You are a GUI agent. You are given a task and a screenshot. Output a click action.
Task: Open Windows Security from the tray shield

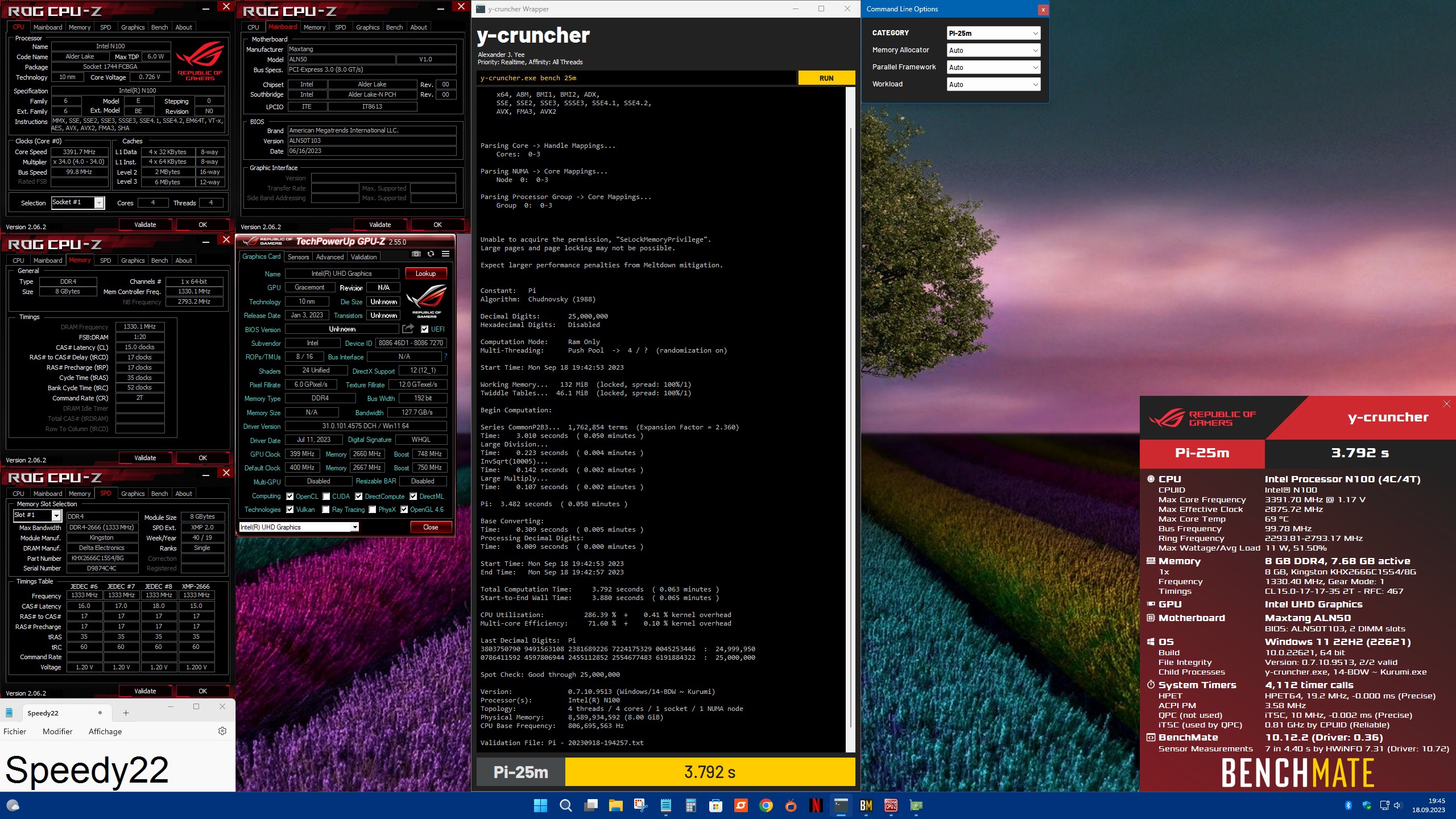(x=1367, y=805)
